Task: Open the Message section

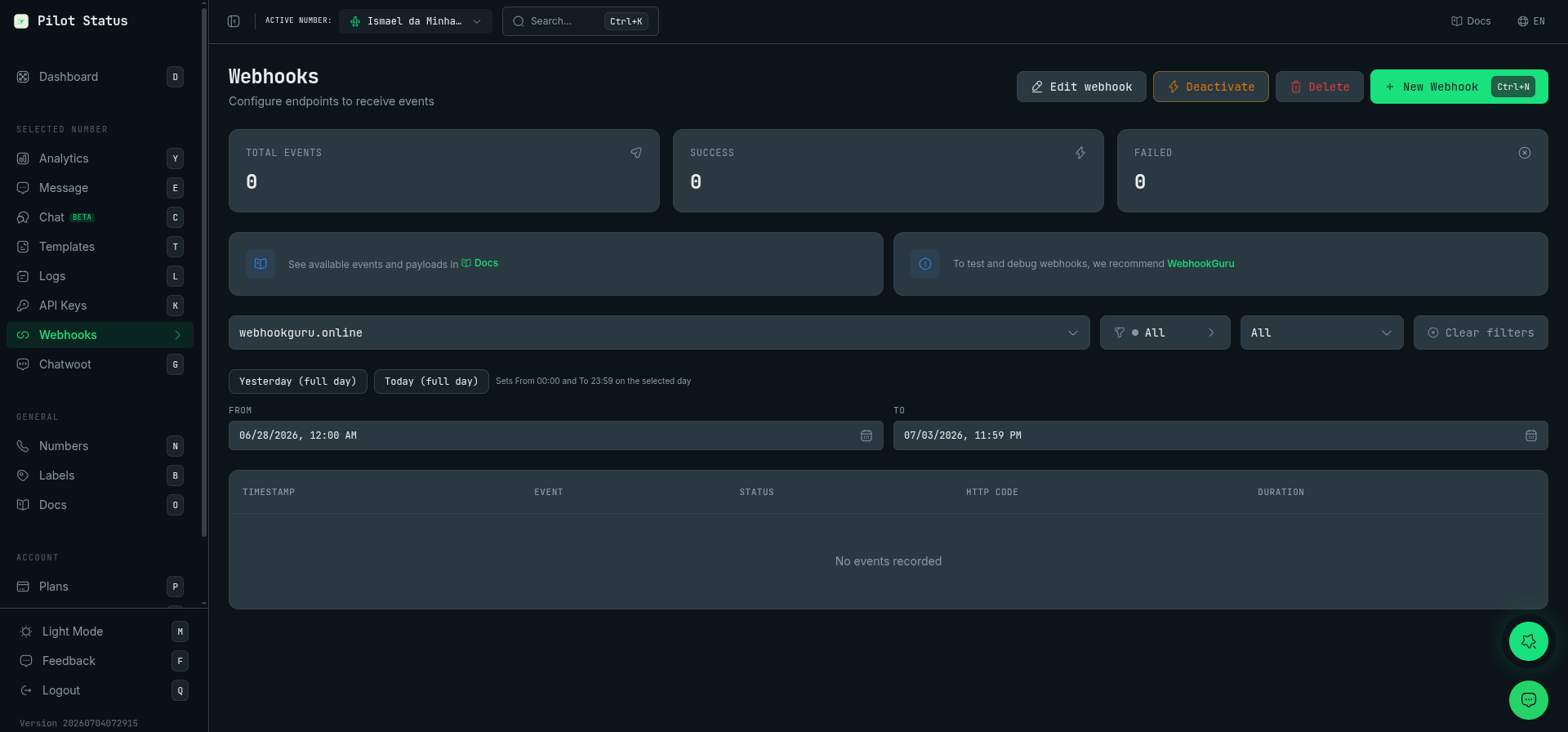Action: [100, 188]
